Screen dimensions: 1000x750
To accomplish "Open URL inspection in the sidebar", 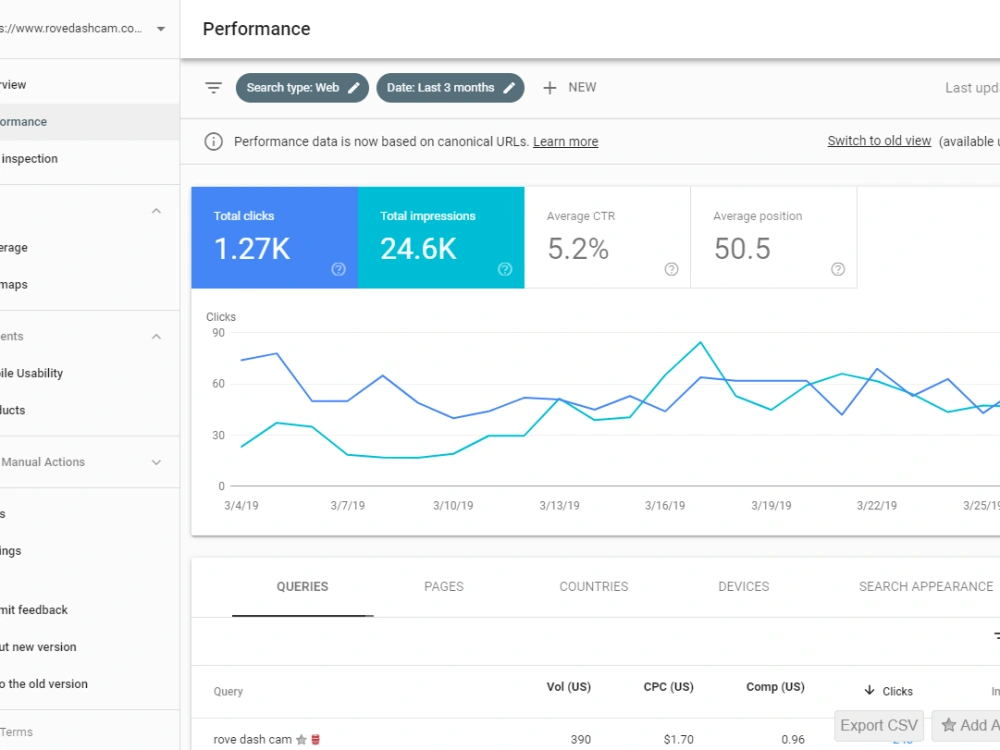I will pyautogui.click(x=89, y=159).
